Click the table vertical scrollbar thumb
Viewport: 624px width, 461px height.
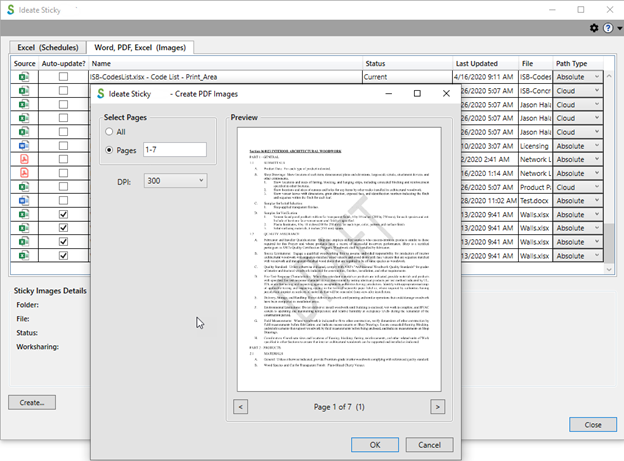coord(609,243)
